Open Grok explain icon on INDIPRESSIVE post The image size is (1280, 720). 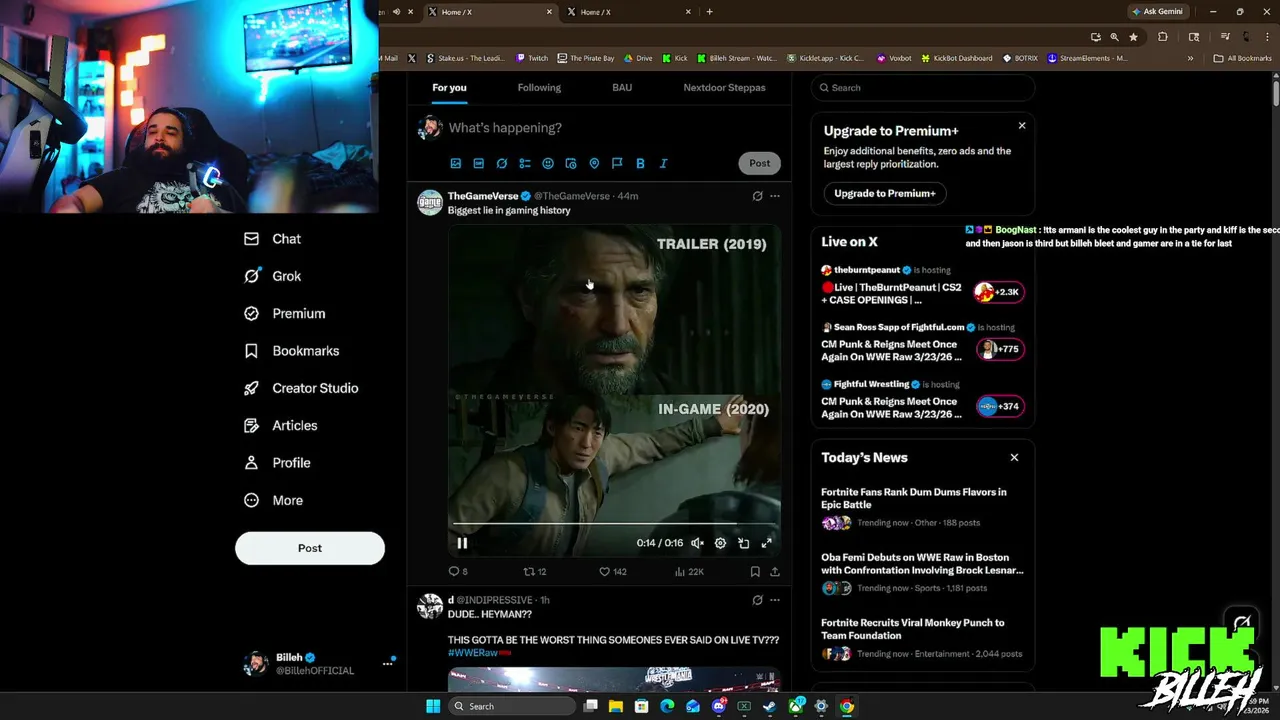(x=757, y=600)
